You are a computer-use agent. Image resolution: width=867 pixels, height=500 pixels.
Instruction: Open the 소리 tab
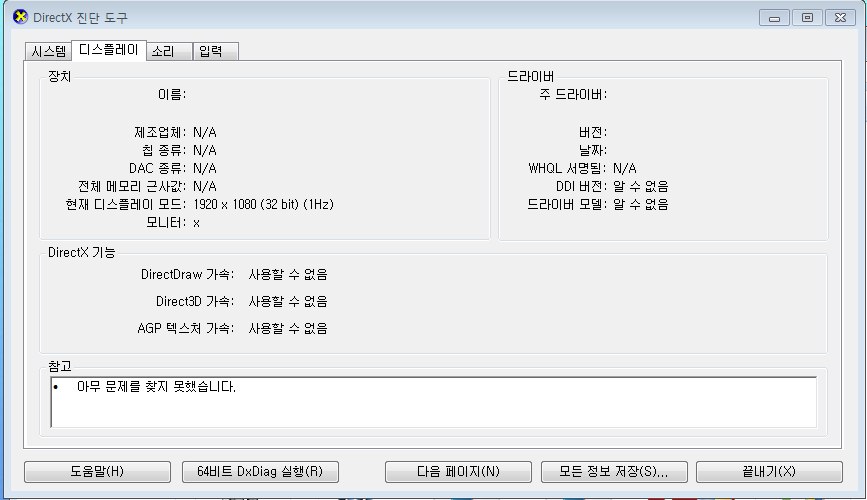point(169,51)
